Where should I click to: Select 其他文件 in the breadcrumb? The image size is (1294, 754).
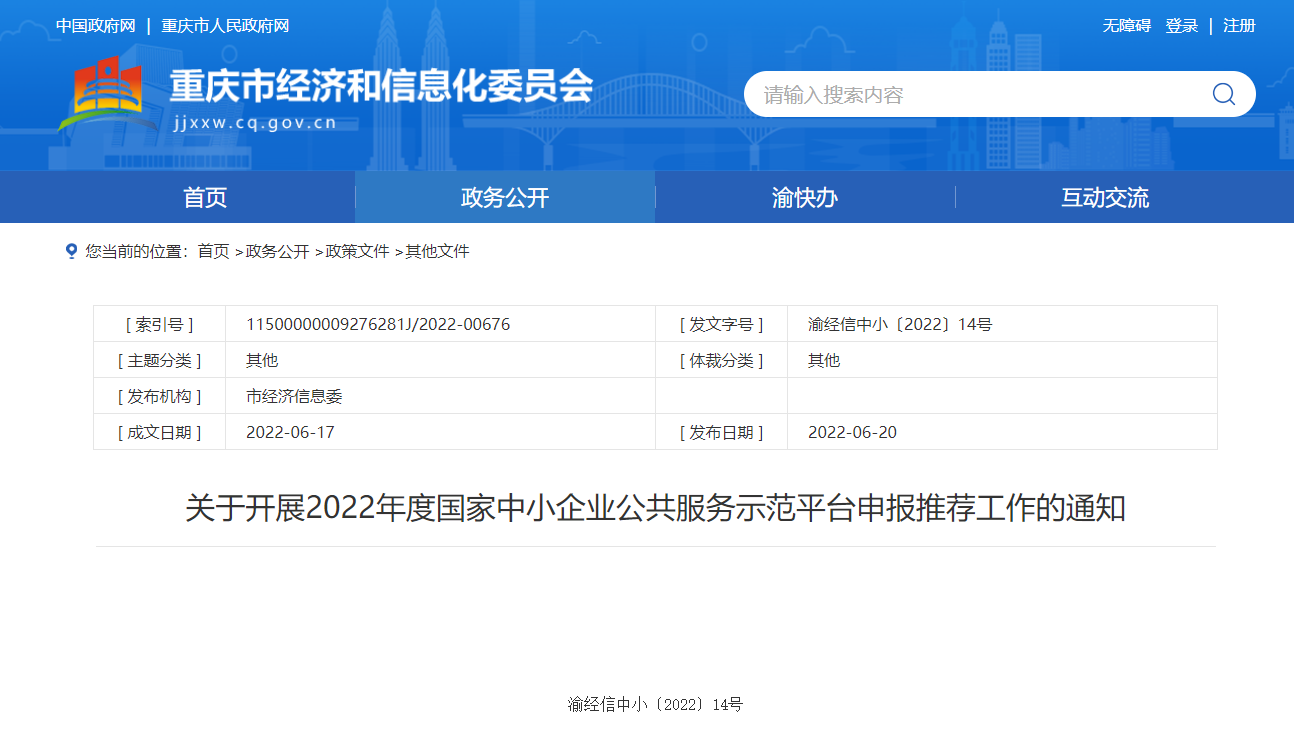437,251
